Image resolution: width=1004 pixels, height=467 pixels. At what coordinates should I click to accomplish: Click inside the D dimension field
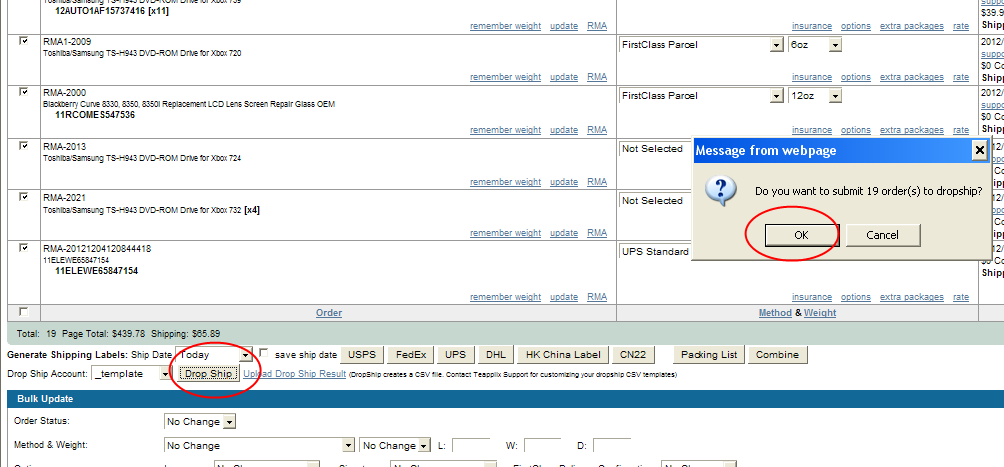pos(612,445)
